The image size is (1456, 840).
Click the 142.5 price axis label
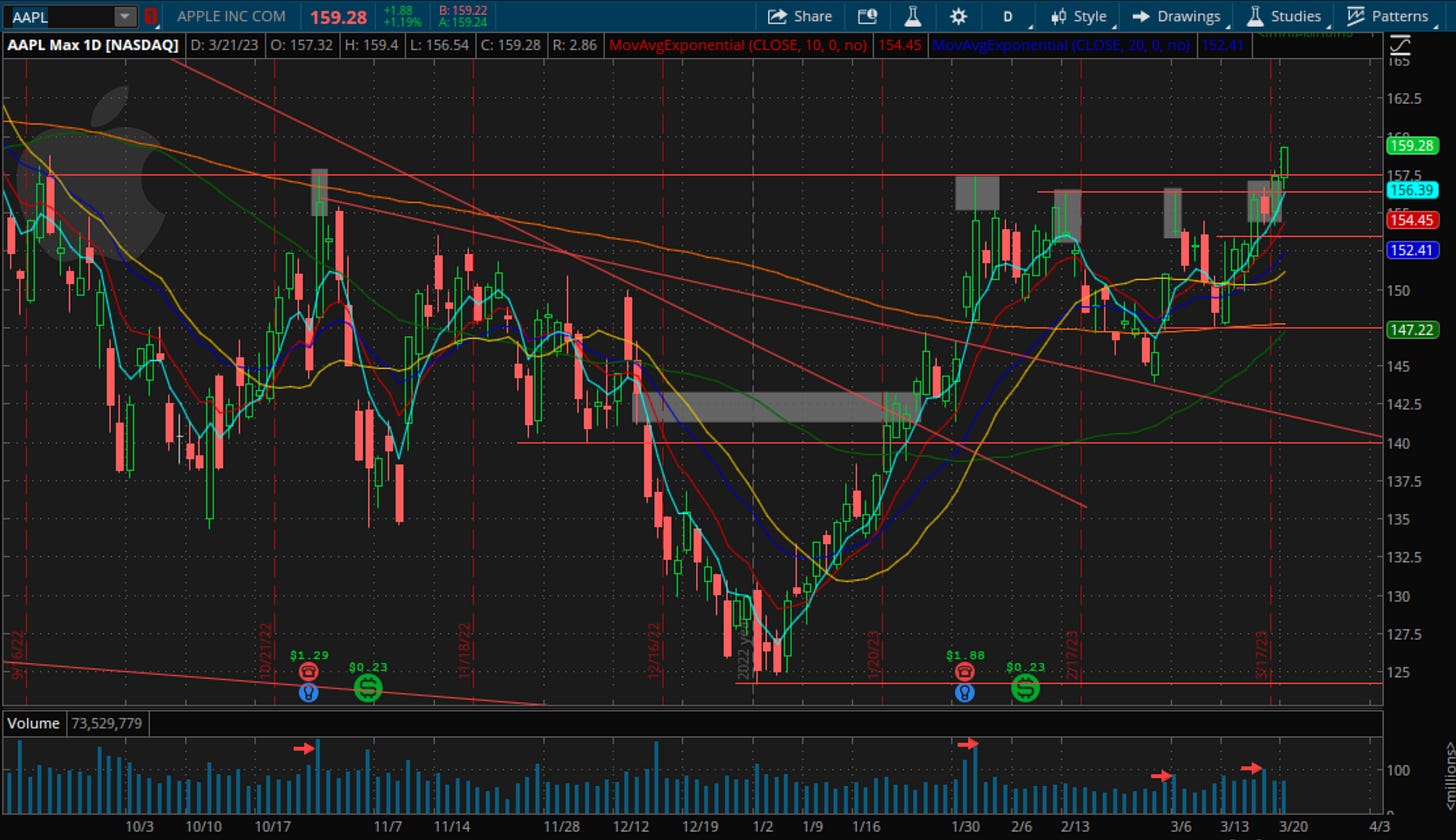[x=1405, y=404]
